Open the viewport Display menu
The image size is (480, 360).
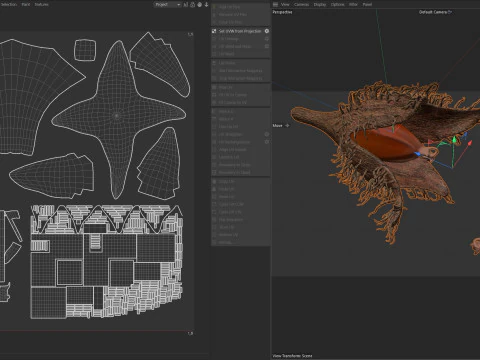pos(320,4)
